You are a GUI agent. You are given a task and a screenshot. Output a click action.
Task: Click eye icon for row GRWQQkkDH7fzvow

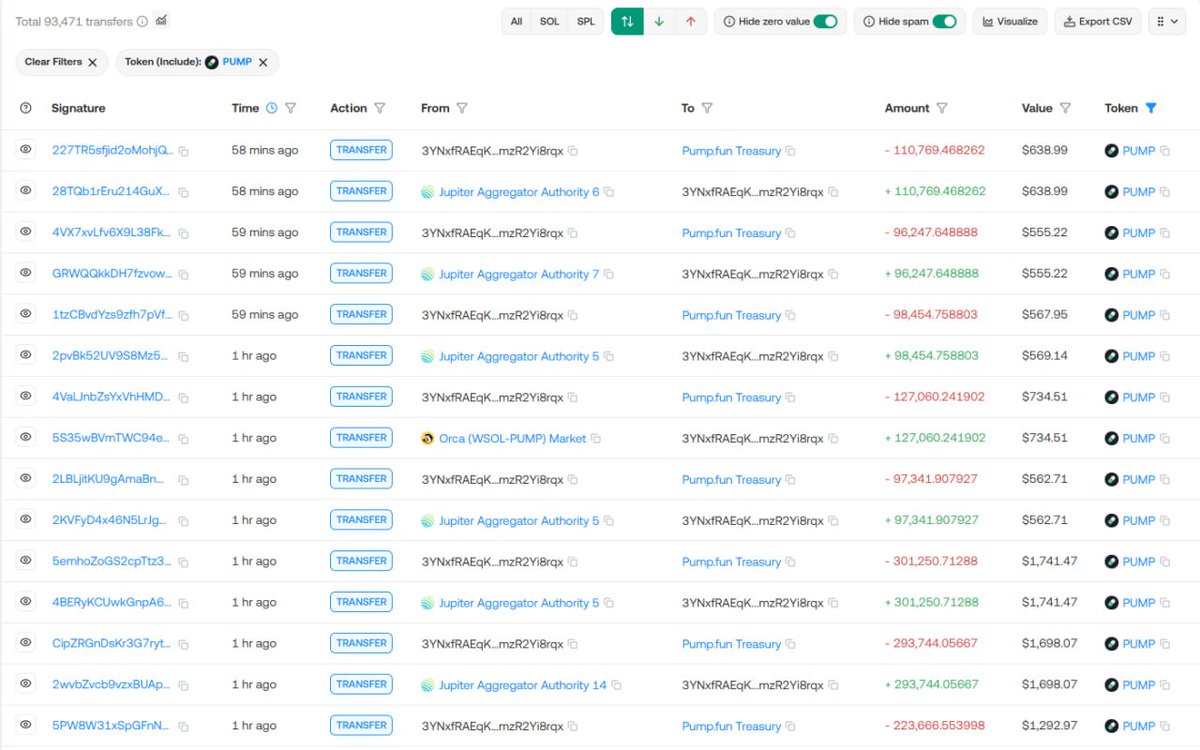point(26,273)
